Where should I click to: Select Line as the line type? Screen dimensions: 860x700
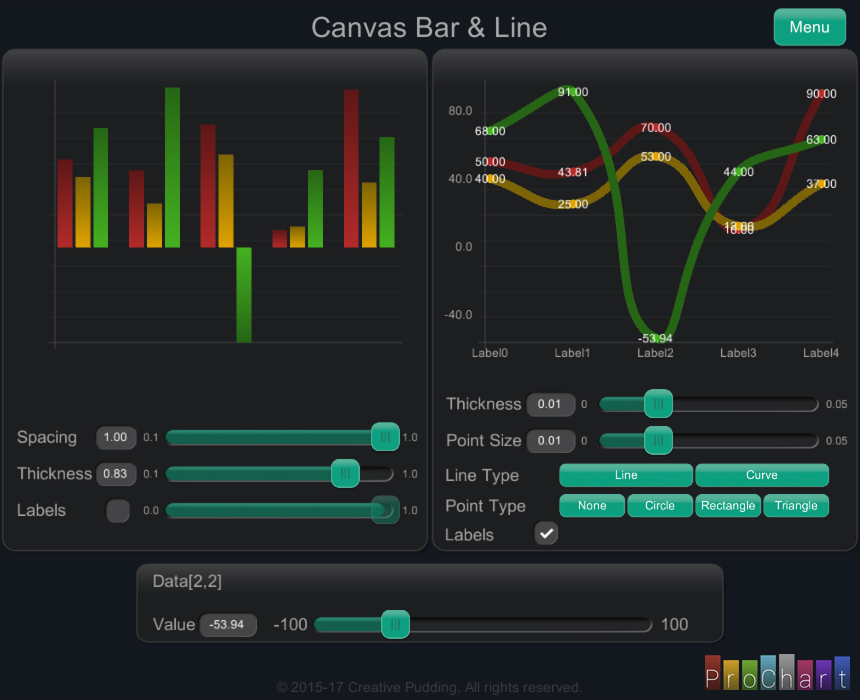coord(625,475)
